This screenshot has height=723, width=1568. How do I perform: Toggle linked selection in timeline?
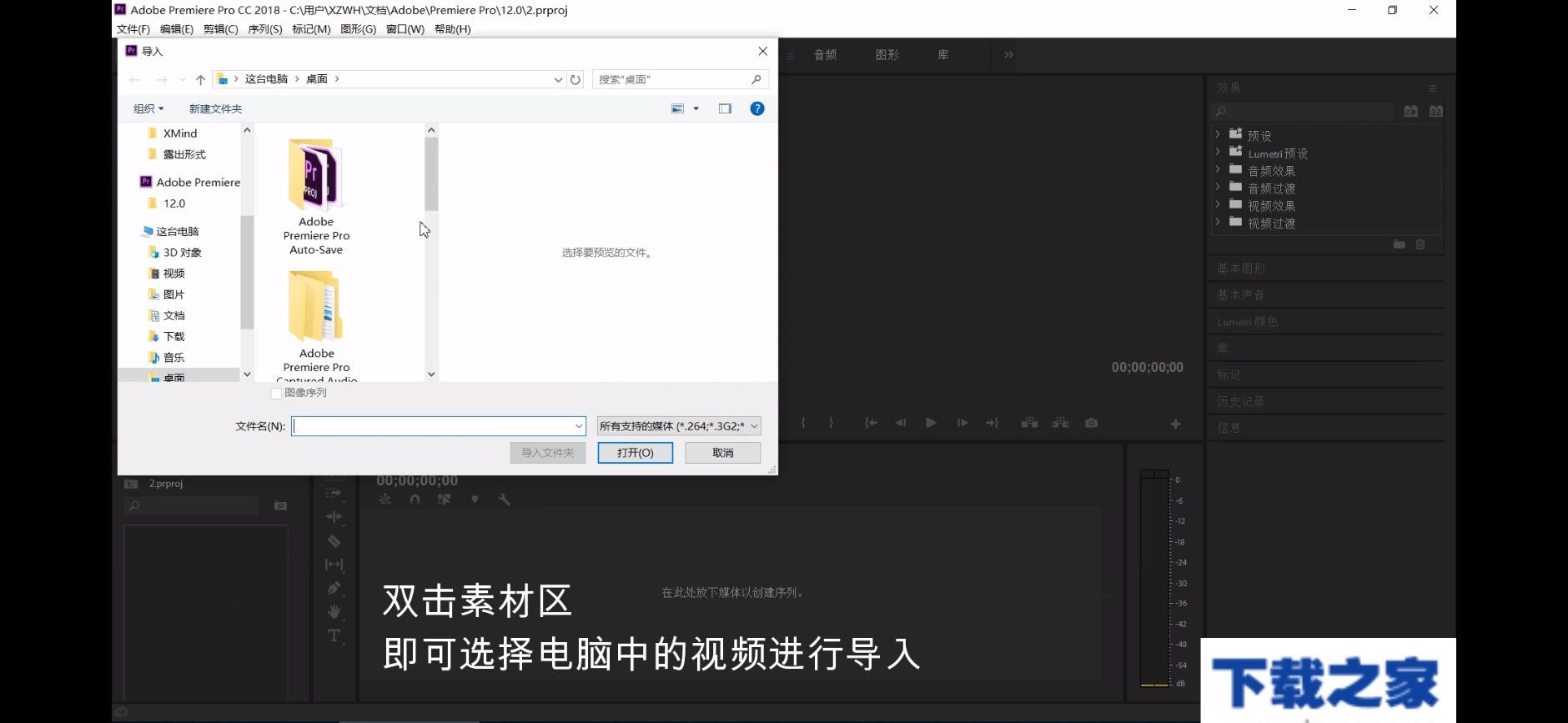tap(444, 500)
